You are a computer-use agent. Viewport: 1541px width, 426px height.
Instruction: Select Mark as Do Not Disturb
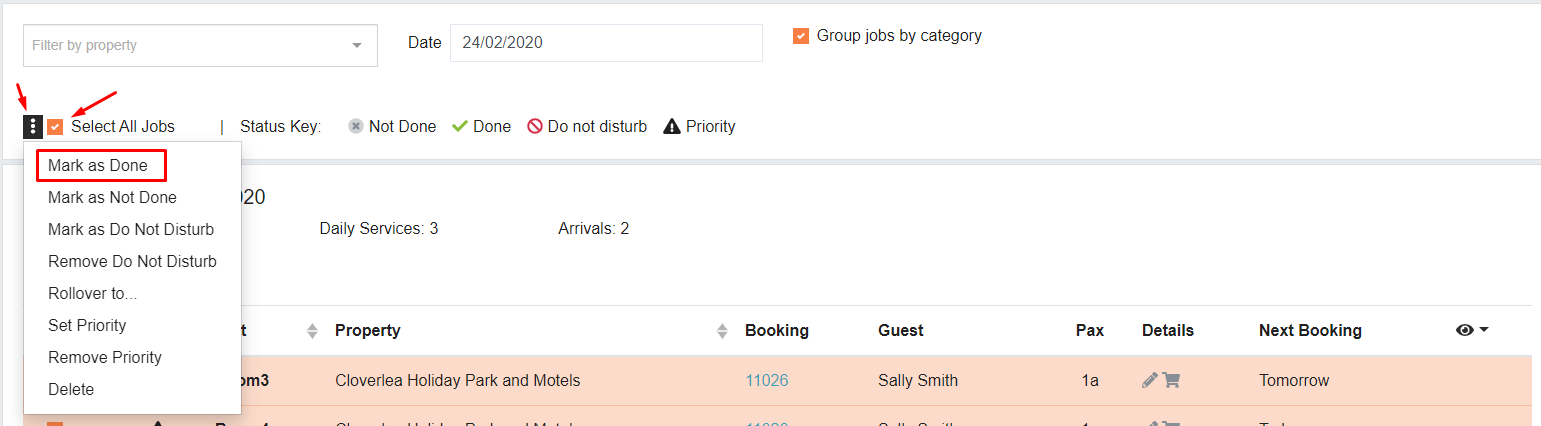point(131,230)
